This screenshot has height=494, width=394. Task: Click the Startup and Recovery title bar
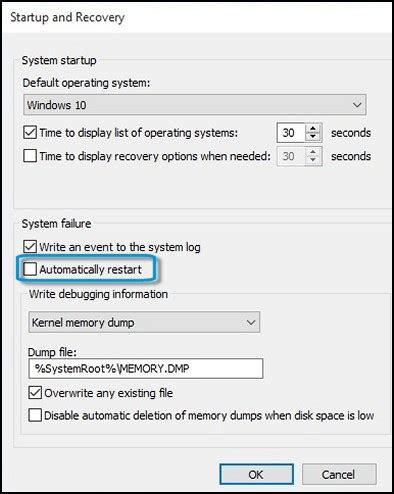coord(197,17)
